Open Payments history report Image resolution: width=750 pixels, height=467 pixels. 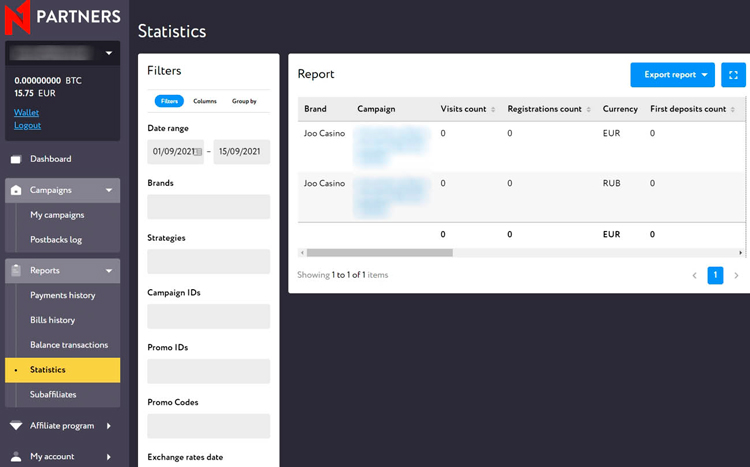[63, 295]
